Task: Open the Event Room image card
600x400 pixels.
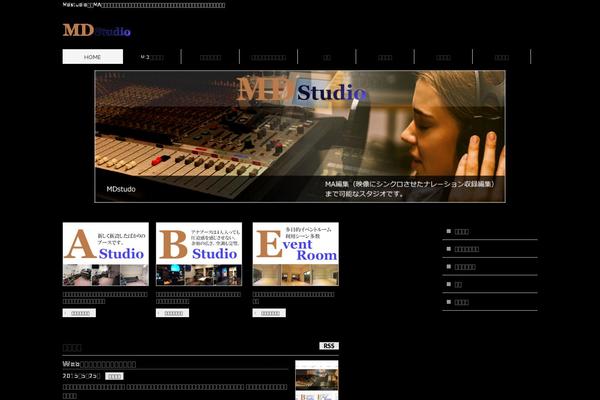Action: pyautogui.click(x=295, y=254)
